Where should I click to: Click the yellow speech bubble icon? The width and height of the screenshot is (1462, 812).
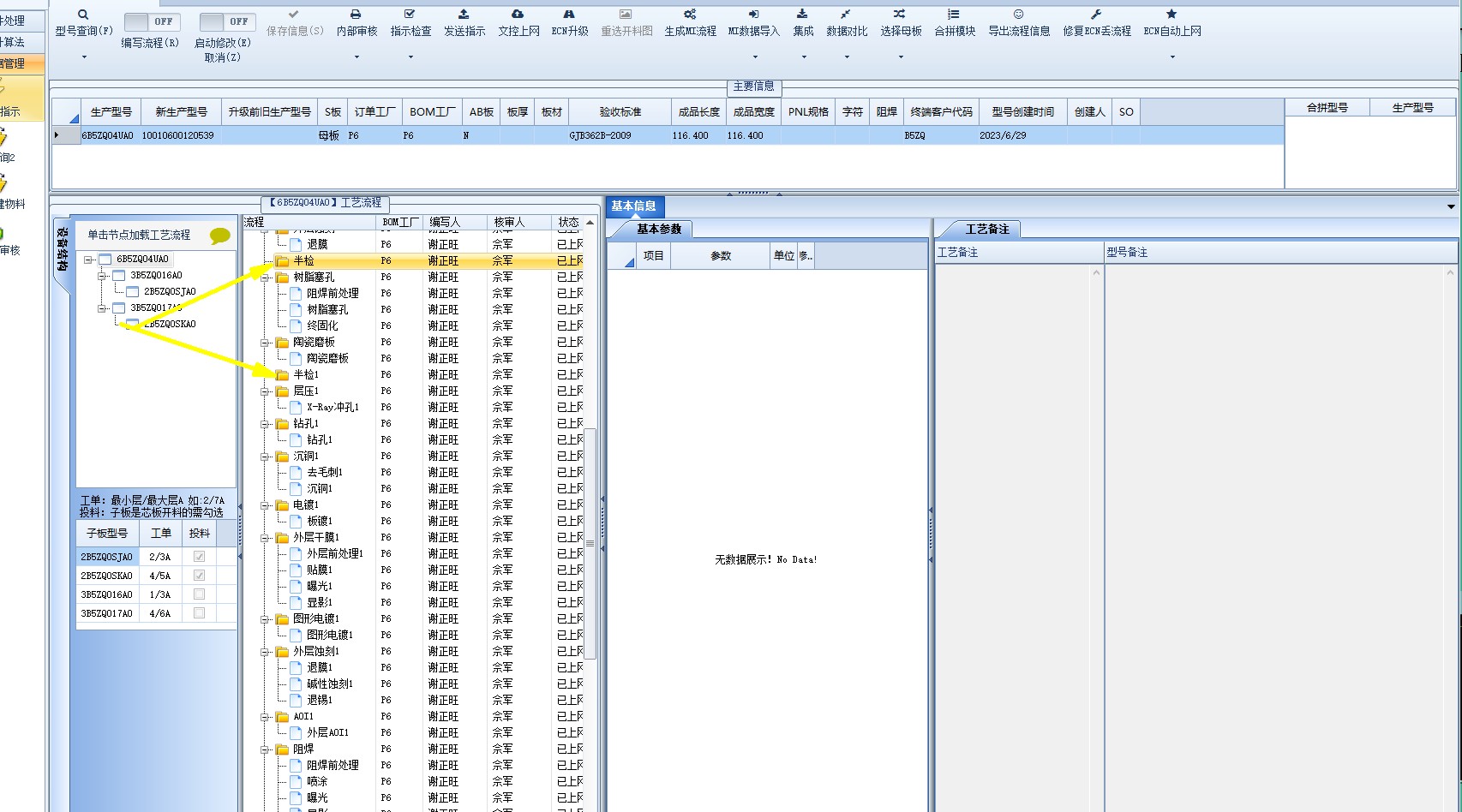click(x=220, y=236)
